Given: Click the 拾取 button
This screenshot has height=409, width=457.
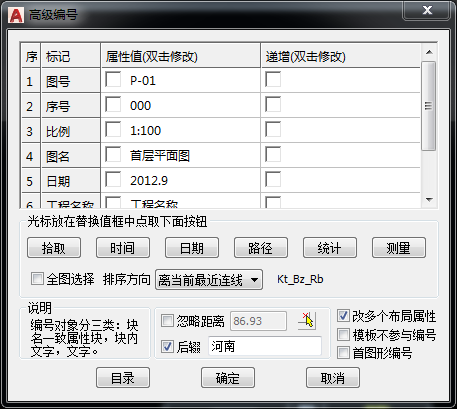Looking at the screenshot, I should (x=54, y=248).
